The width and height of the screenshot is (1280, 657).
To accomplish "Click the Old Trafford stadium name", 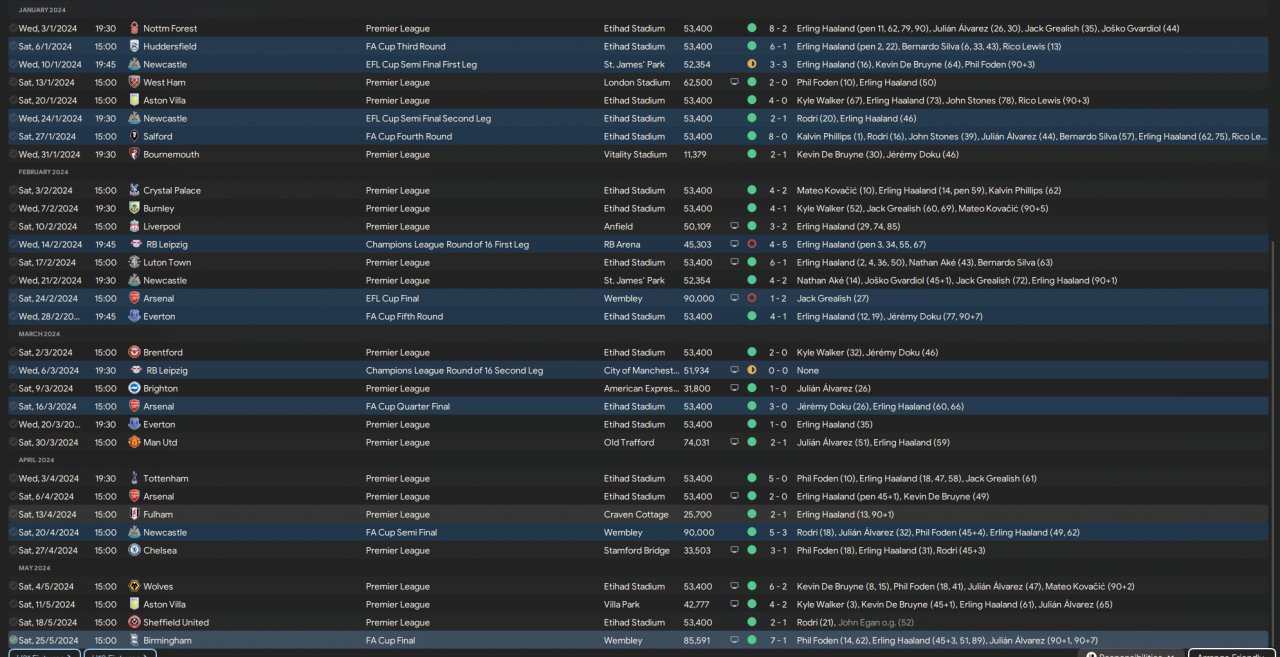I will click(x=629, y=443).
